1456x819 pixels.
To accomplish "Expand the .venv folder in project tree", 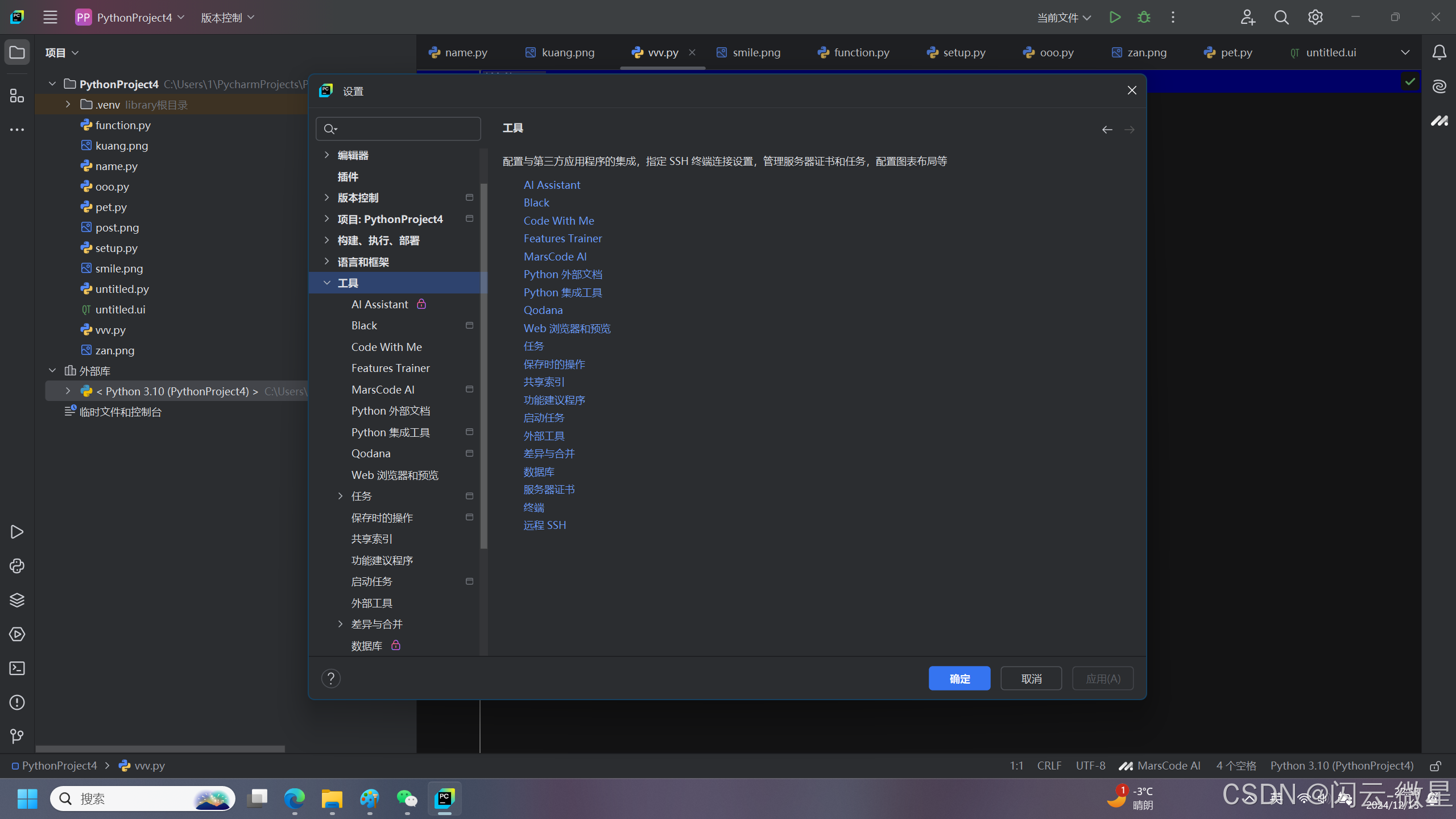I will tap(68, 105).
